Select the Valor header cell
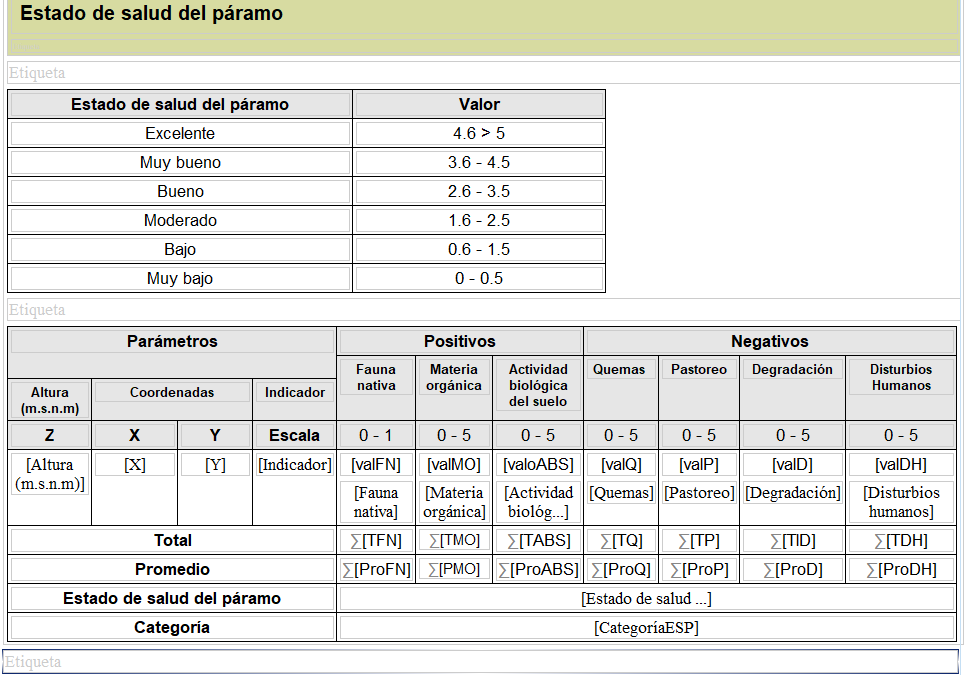 479,105
